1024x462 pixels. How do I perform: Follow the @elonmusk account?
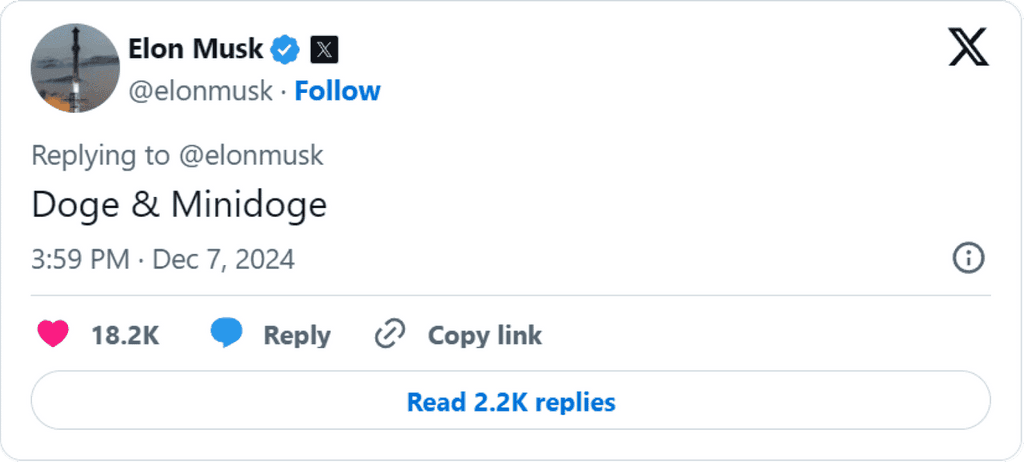point(337,91)
